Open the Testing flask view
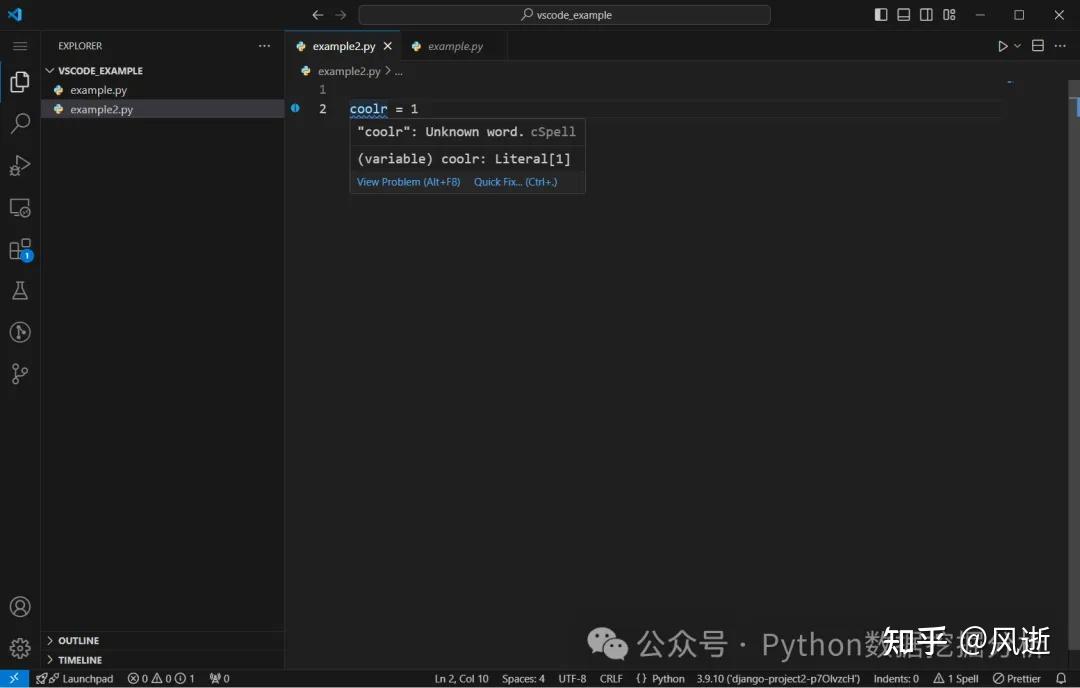 20,291
